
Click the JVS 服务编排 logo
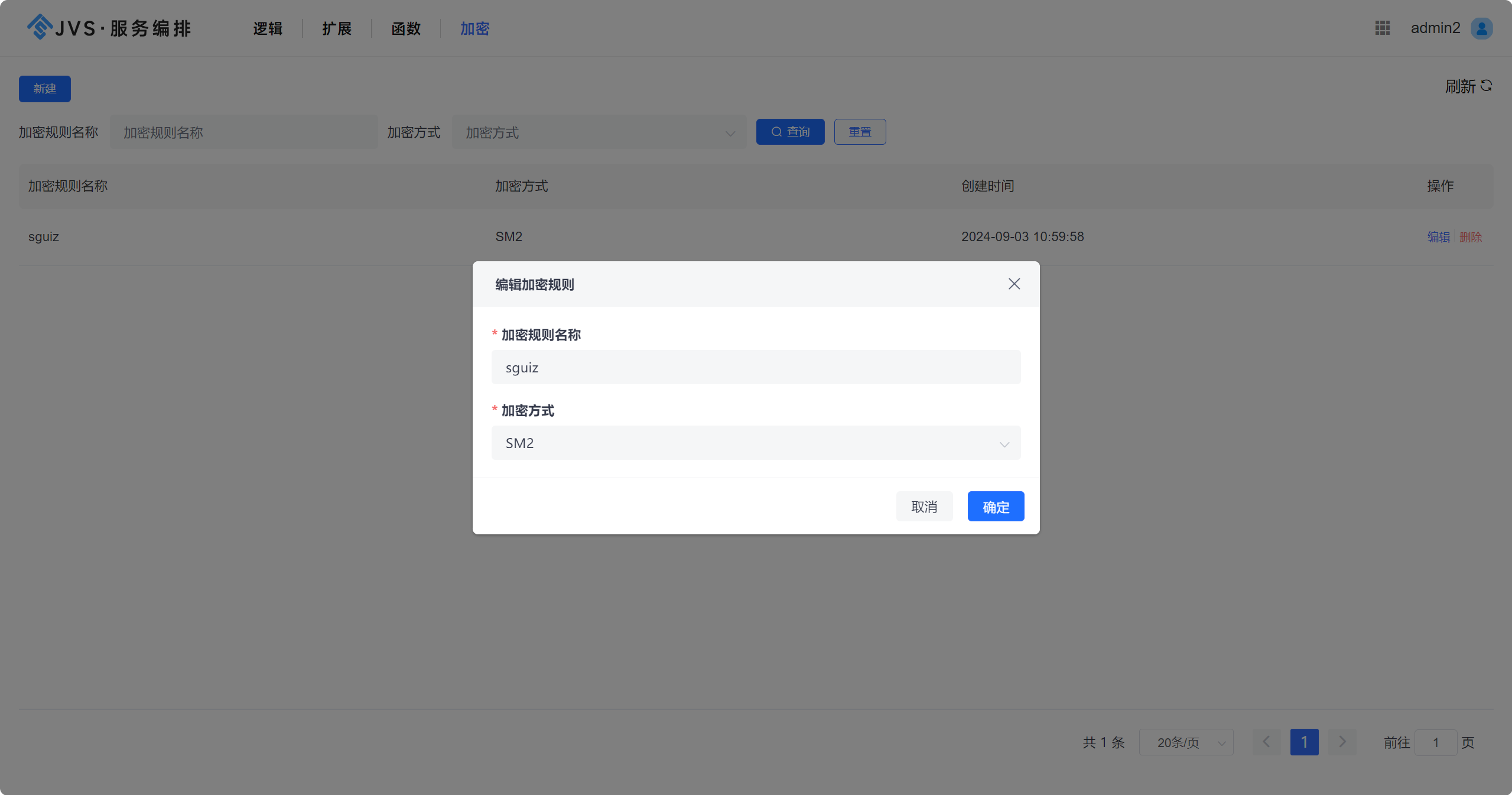[109, 28]
